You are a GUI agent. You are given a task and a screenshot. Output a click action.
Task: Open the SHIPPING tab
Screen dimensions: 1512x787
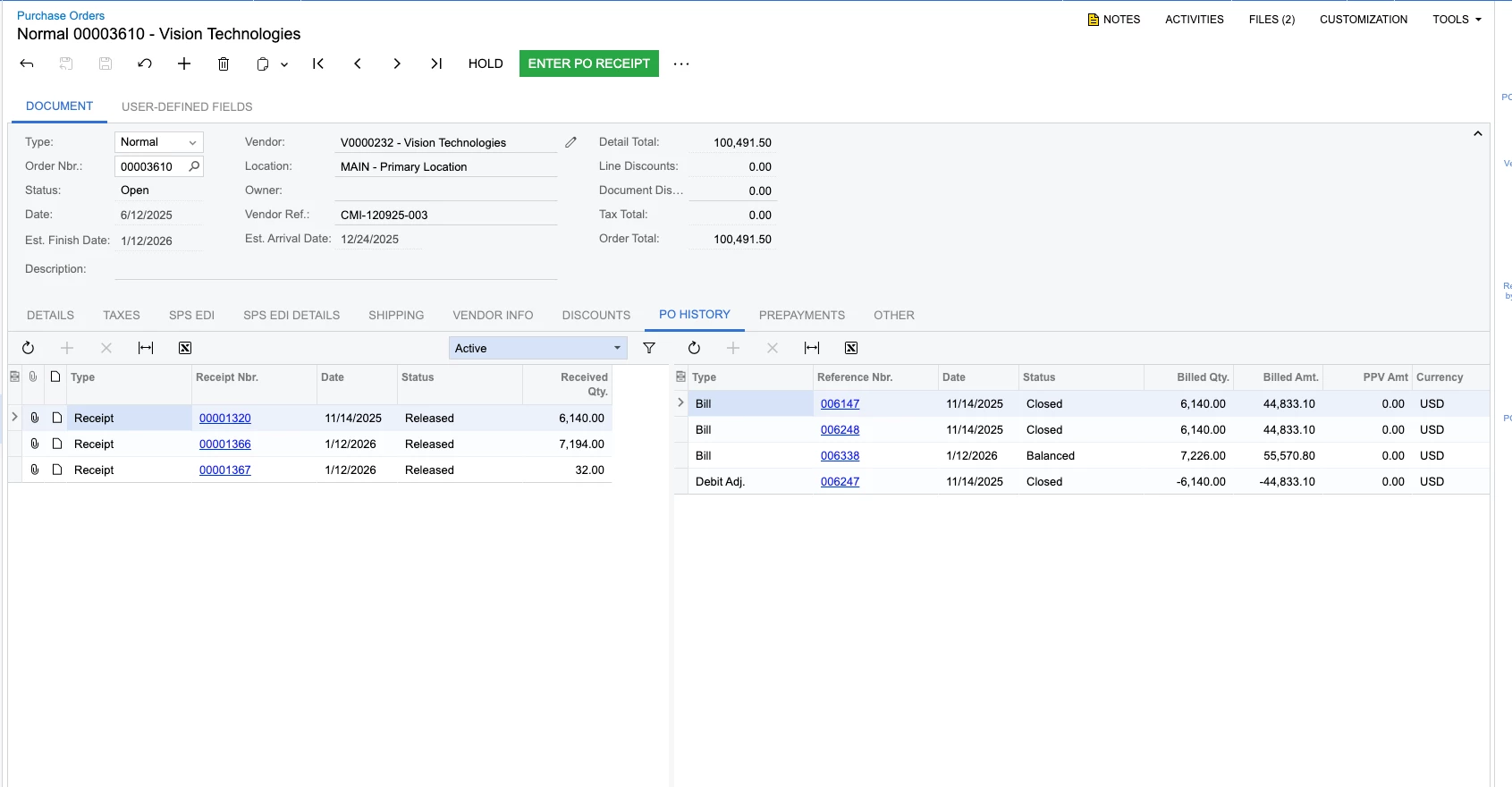(x=396, y=315)
